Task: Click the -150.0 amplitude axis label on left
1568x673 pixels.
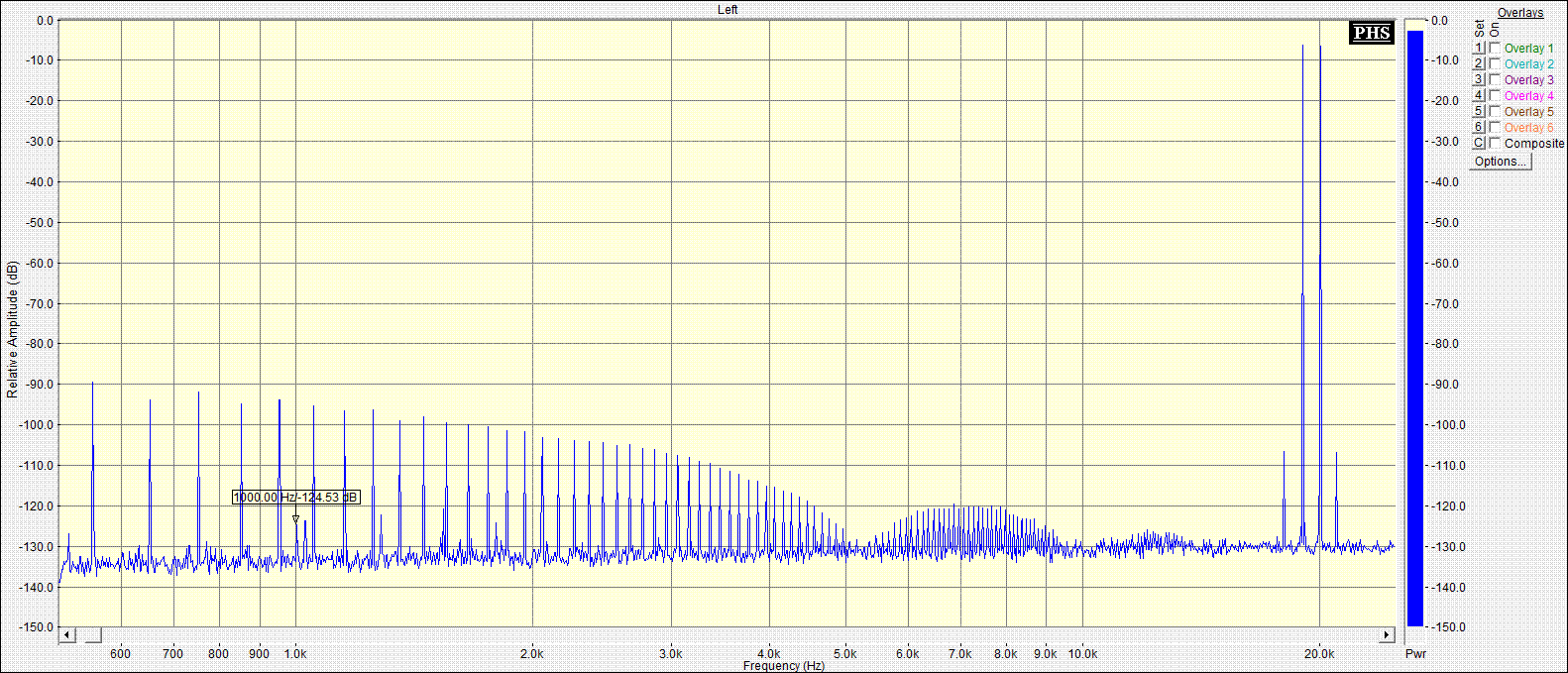Action: (35, 626)
